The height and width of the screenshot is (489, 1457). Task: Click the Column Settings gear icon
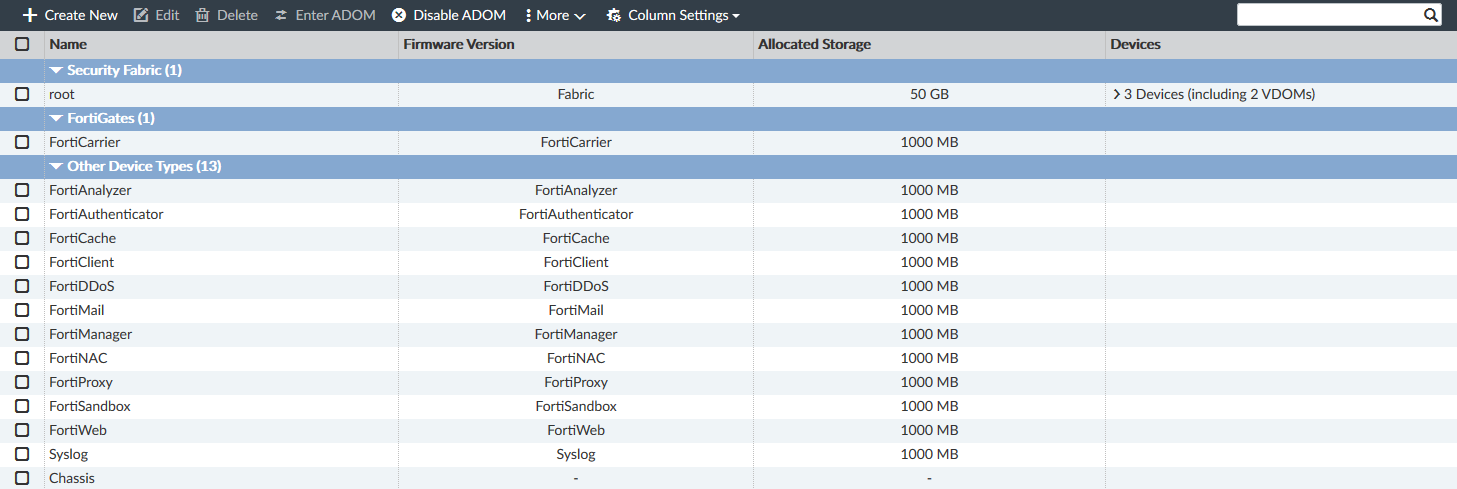(613, 15)
